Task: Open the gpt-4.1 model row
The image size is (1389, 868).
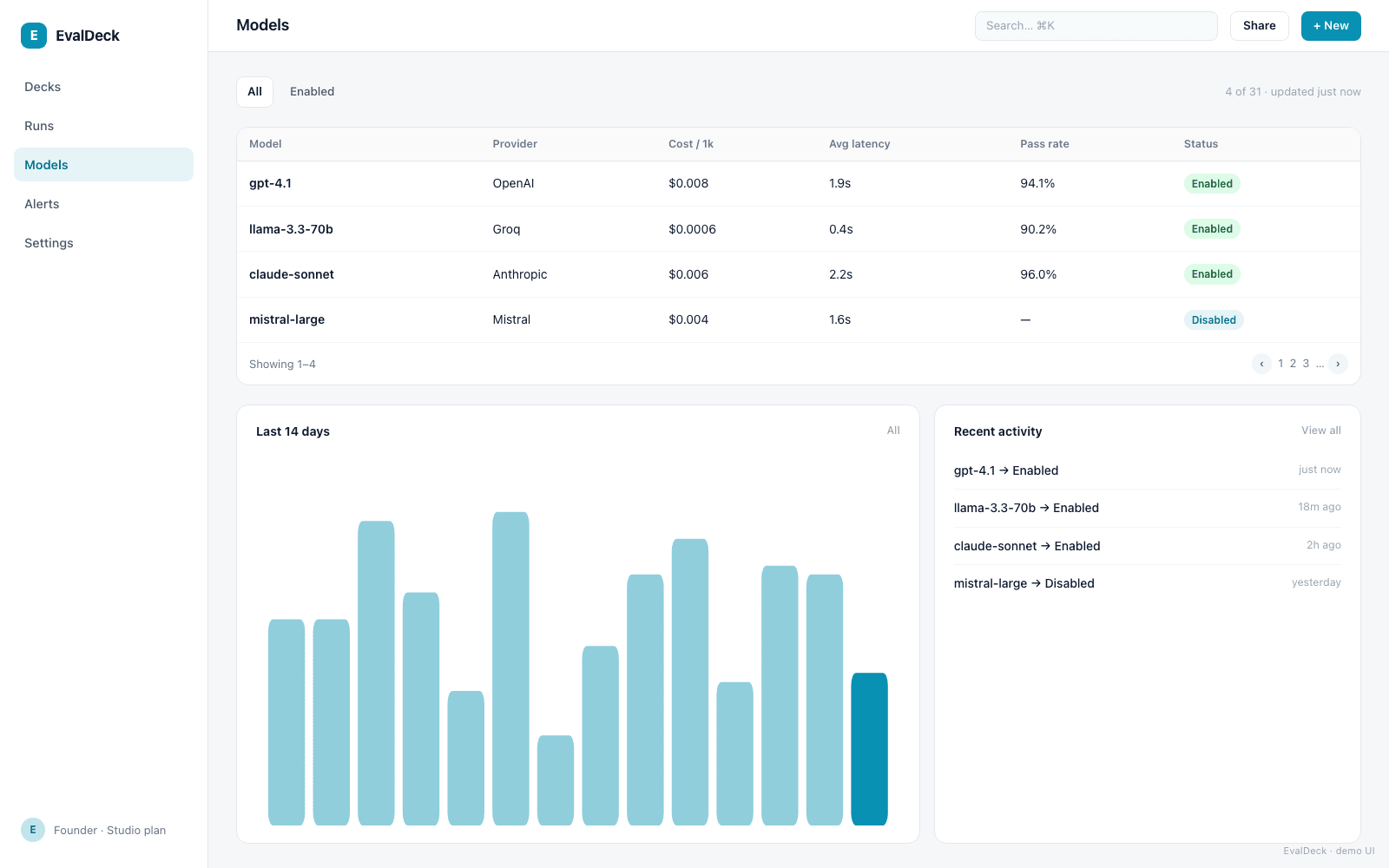Action: 798,184
